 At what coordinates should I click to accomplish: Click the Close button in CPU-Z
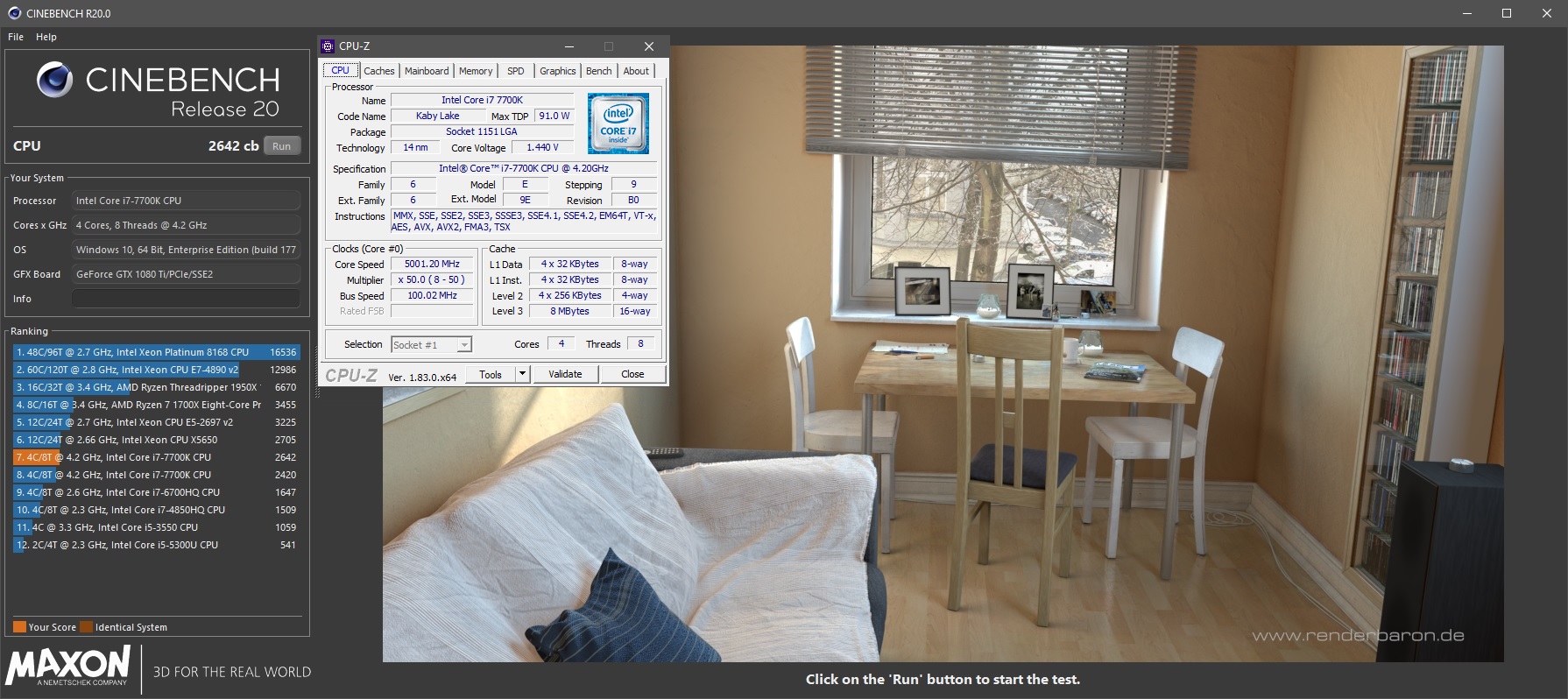[x=632, y=375]
